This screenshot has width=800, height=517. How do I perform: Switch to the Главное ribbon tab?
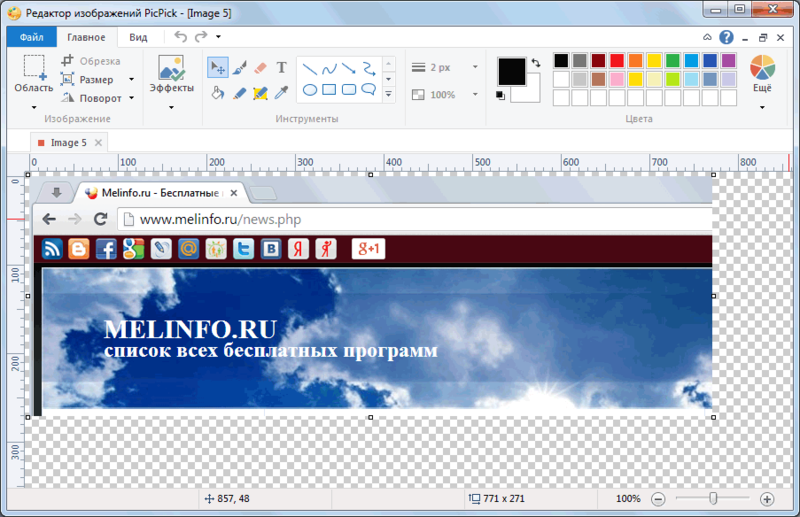point(86,37)
